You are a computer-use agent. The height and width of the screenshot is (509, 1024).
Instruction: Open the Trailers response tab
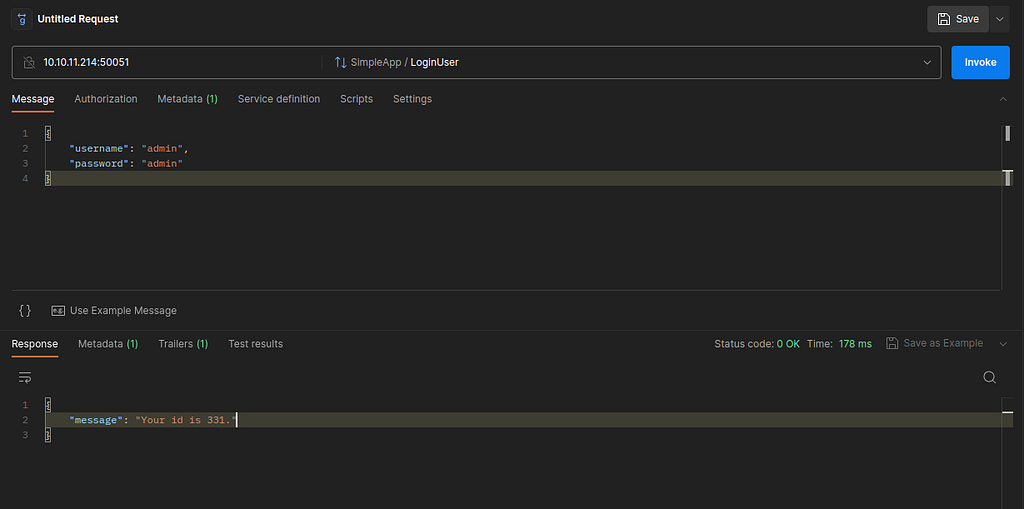pos(183,344)
